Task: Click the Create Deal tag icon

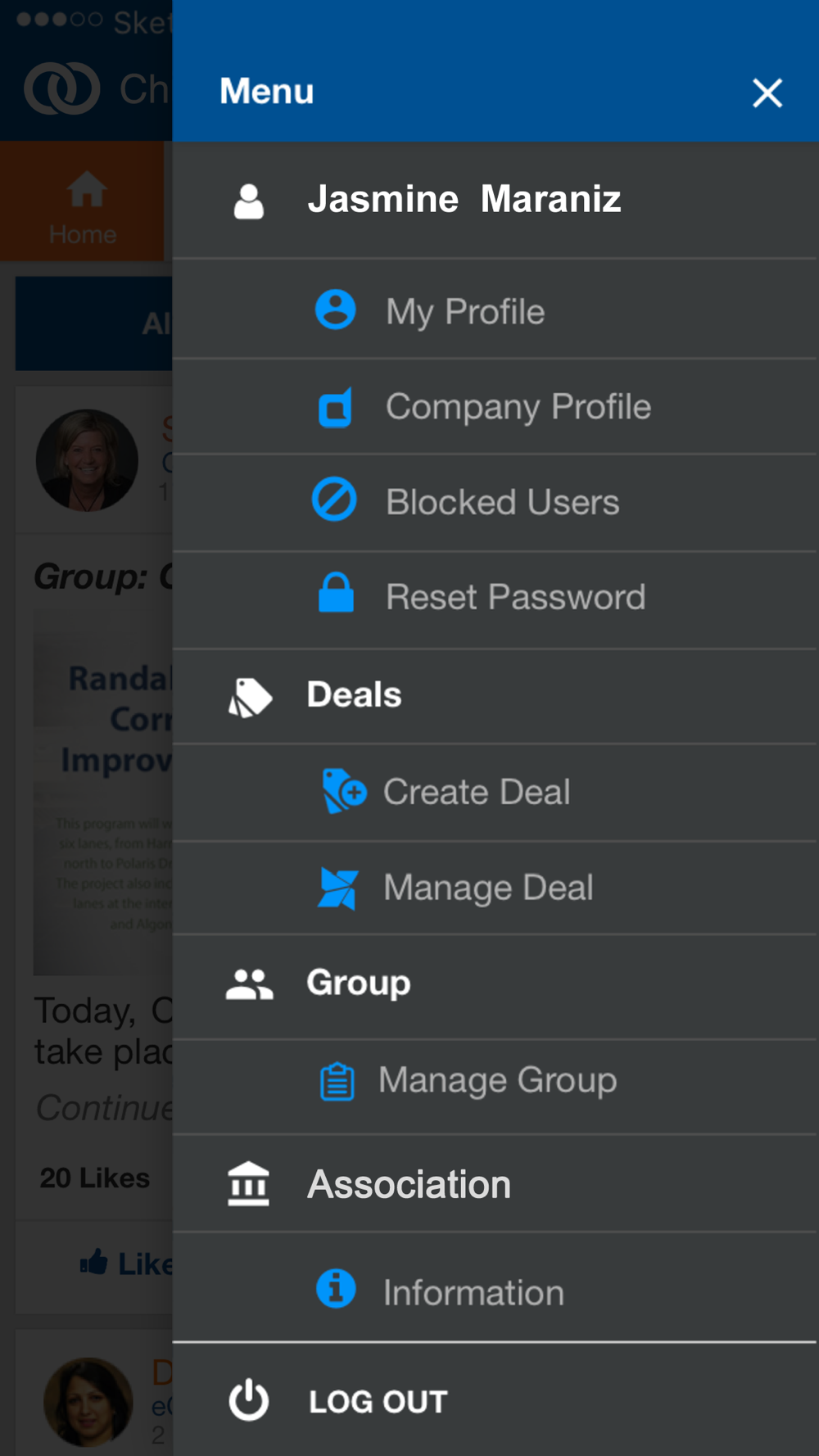Action: pos(344,791)
